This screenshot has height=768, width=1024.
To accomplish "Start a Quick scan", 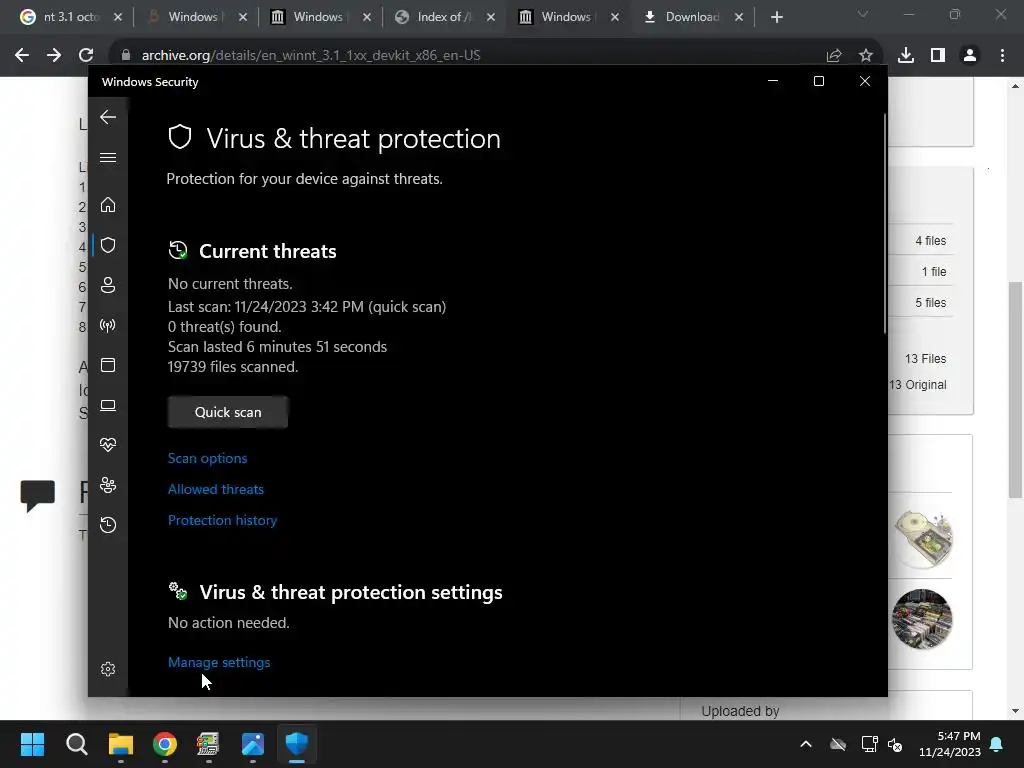I will (x=228, y=412).
